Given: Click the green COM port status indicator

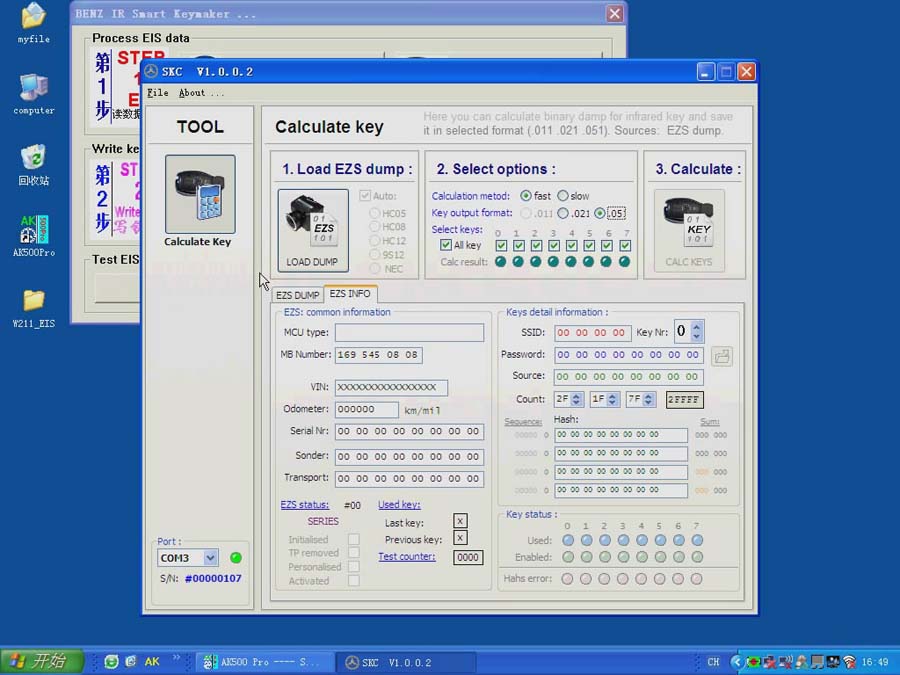Looking at the screenshot, I should pos(235,557).
